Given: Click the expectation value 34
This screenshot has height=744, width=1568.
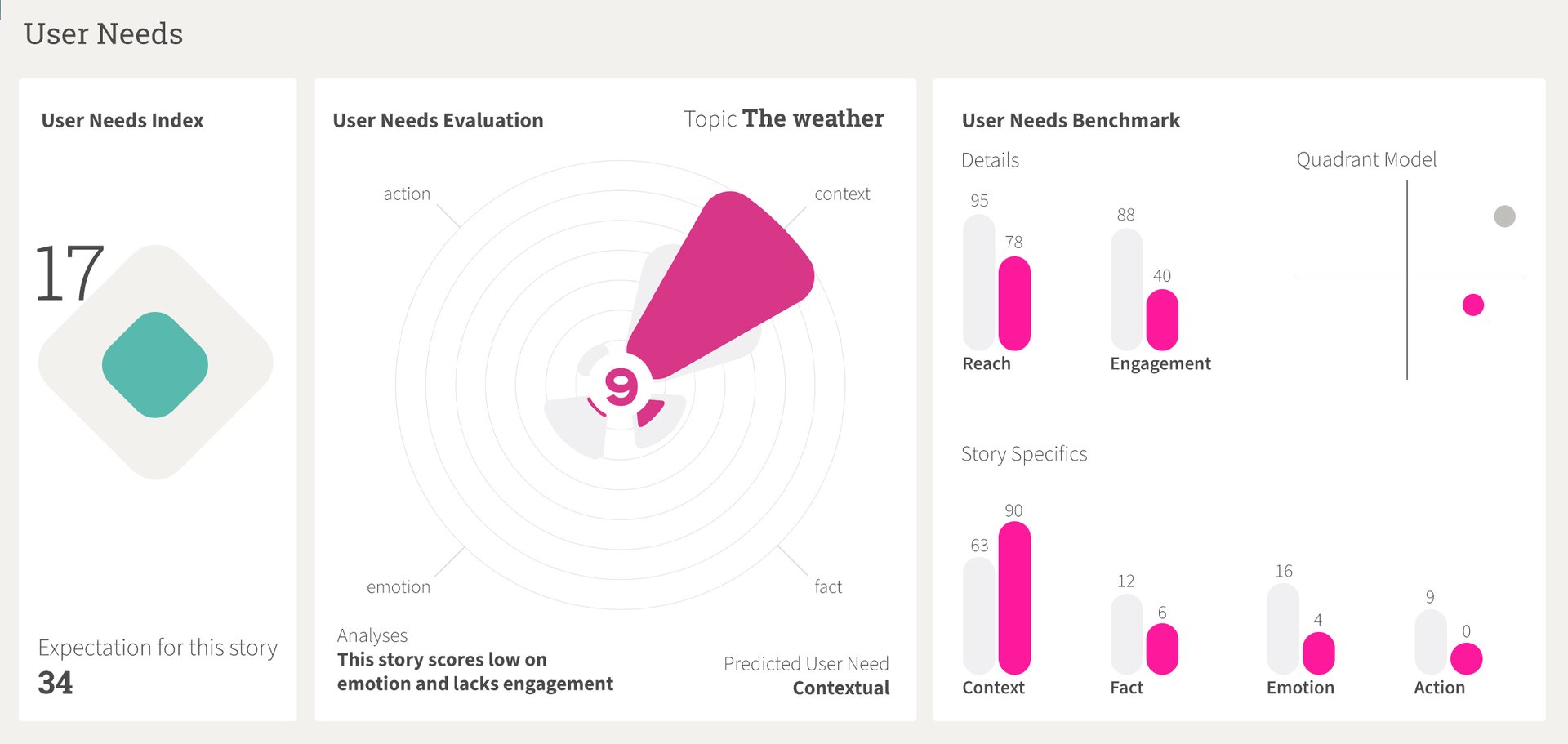Looking at the screenshot, I should (x=56, y=683).
